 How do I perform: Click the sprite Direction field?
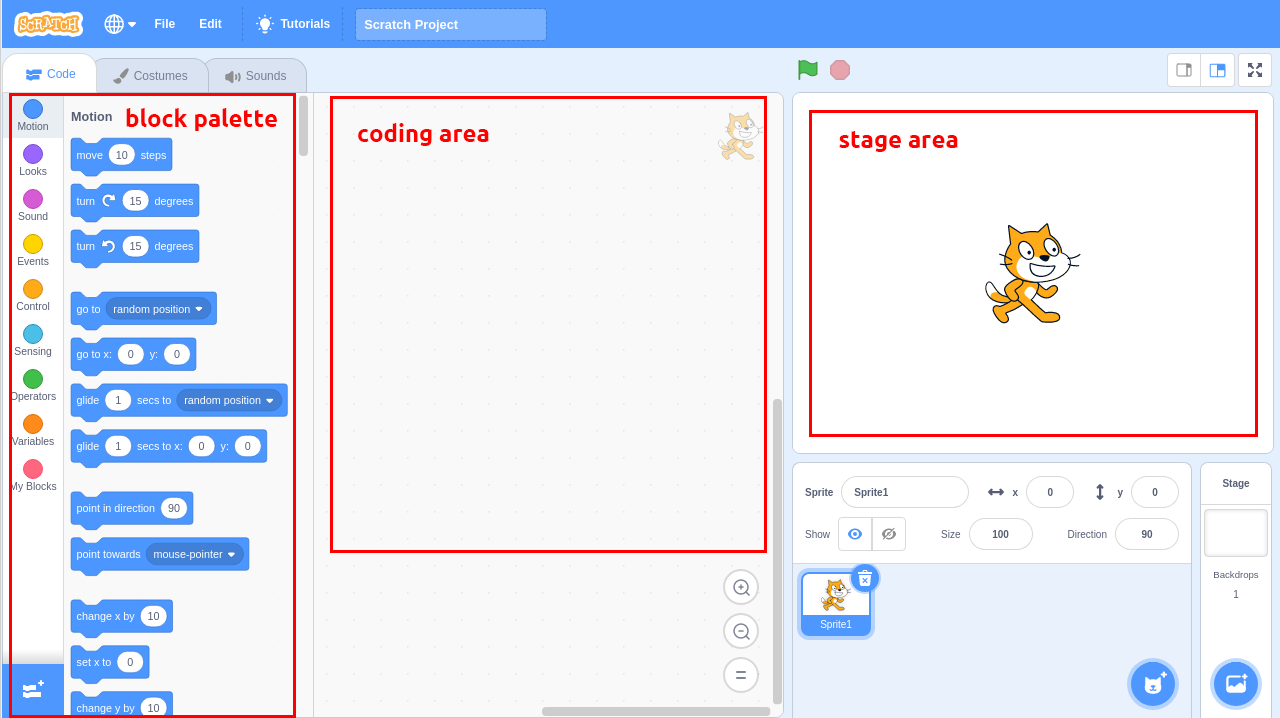tap(1147, 534)
